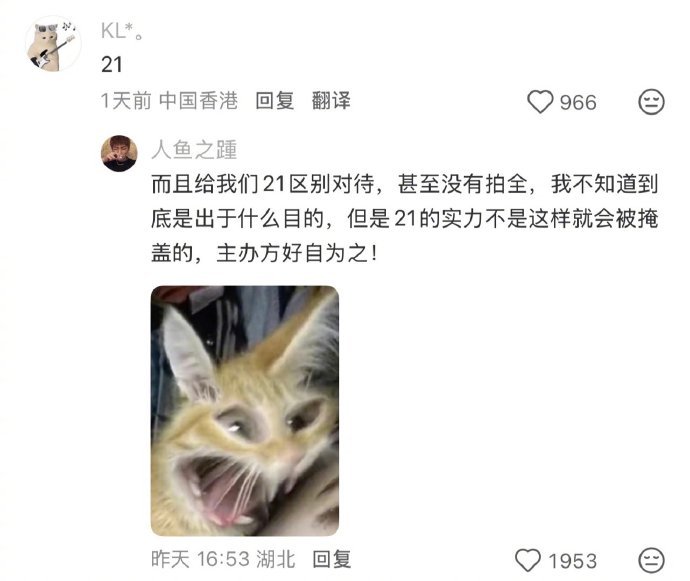Viewport: 690px width, 581px height.
Task: Like KL*'s comment with the heart icon
Action: [x=540, y=102]
